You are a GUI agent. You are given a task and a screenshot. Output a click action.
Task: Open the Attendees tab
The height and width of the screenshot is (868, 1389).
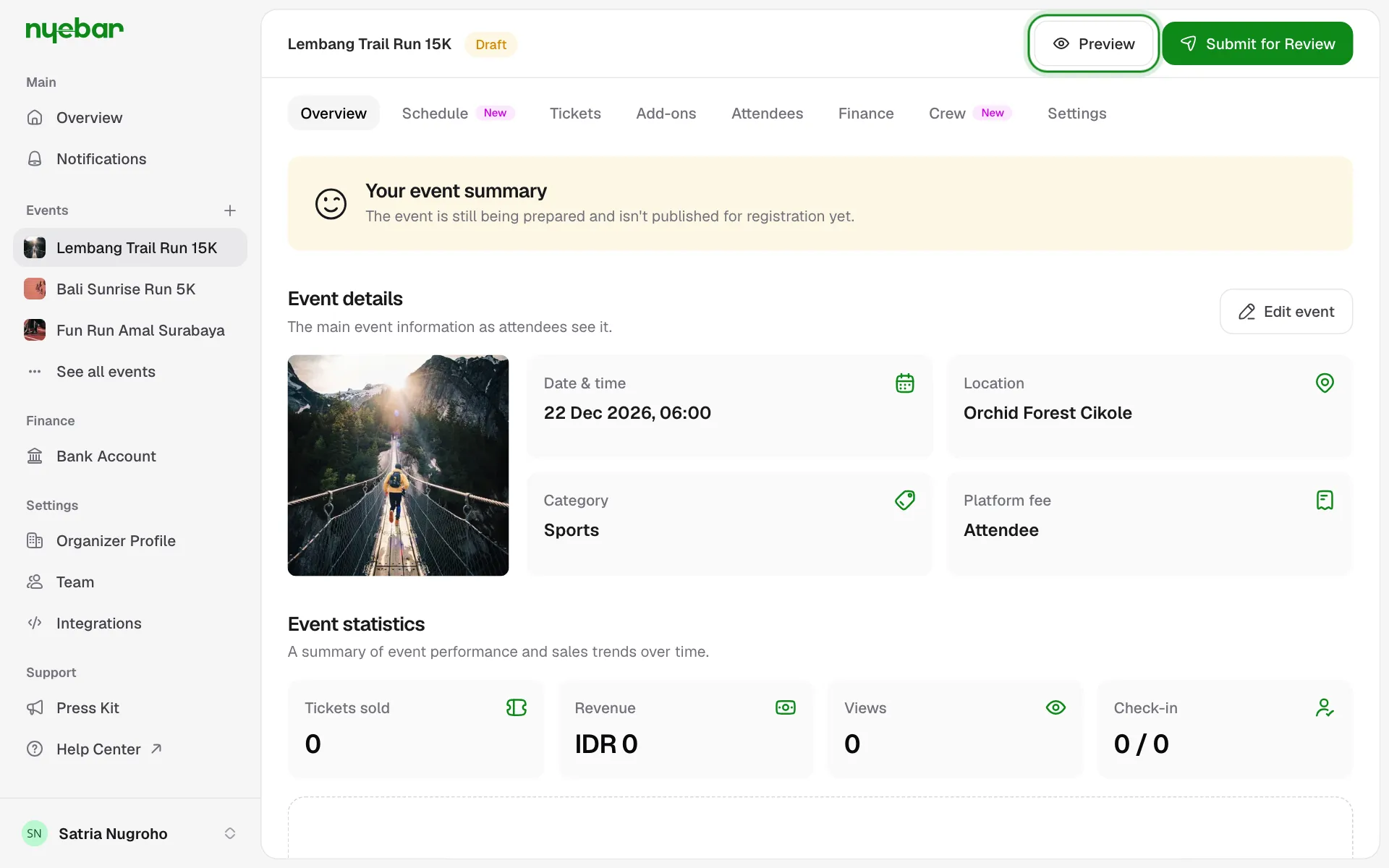(x=767, y=114)
